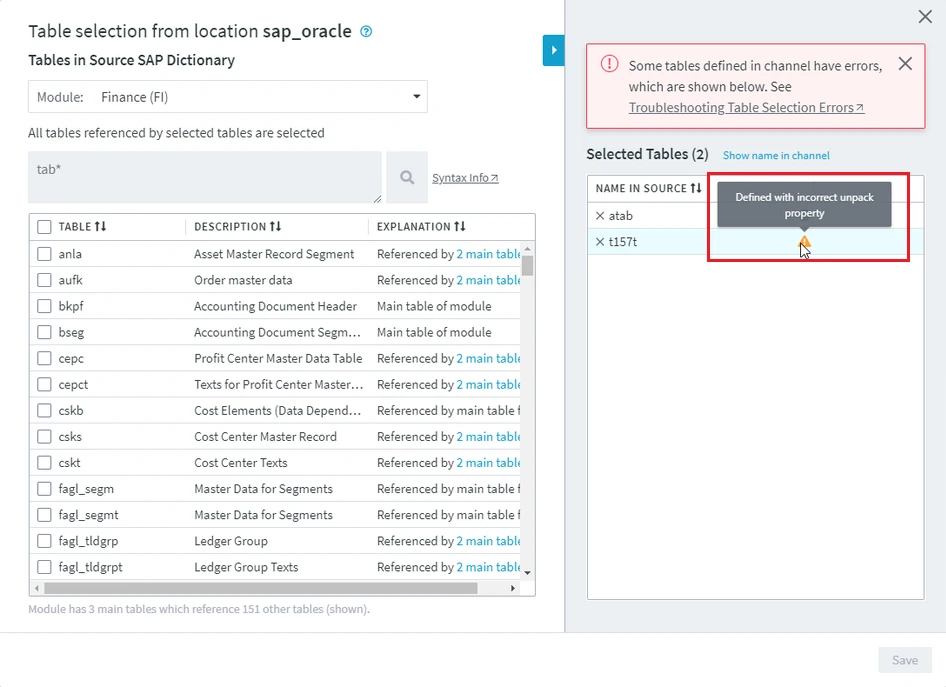Collapse panel using the blue arrow button
946x687 pixels.
coord(553,50)
